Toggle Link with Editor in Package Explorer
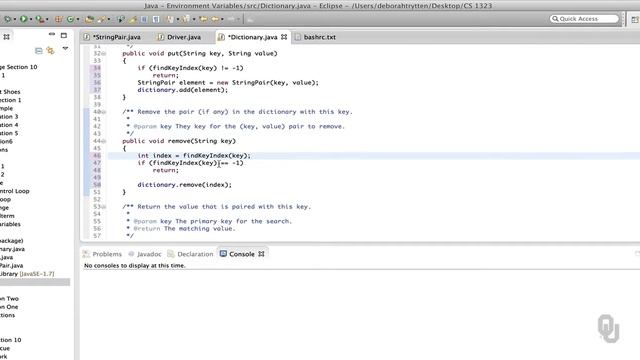Viewport: 640px width, 360px height. tap(51, 51)
